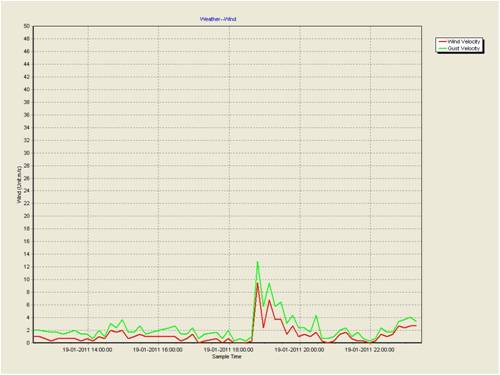This screenshot has width=500, height=375.
Task: Click the green Gust Velocity legend line swatch
Action: point(442,48)
